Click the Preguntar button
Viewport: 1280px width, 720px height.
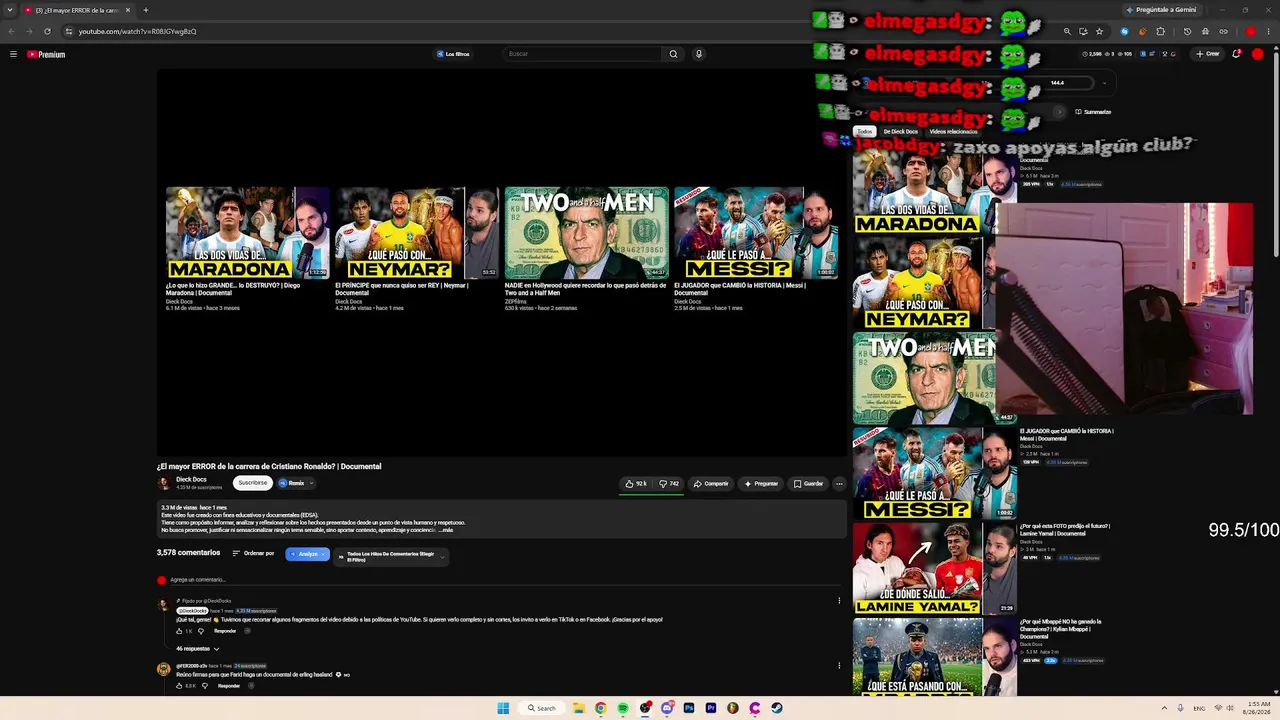(x=761, y=484)
